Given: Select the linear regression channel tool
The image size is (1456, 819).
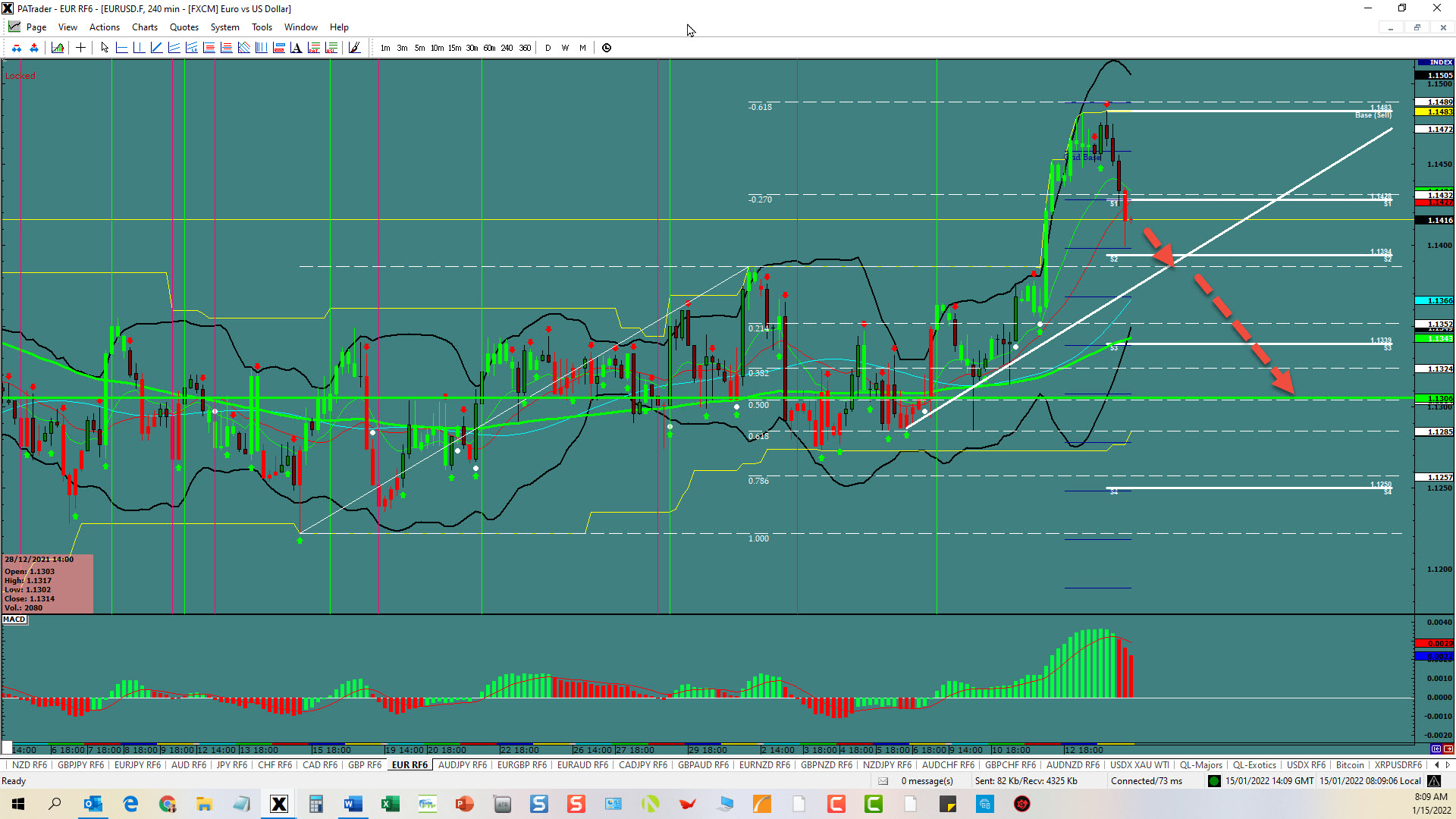Looking at the screenshot, I should (x=192, y=48).
